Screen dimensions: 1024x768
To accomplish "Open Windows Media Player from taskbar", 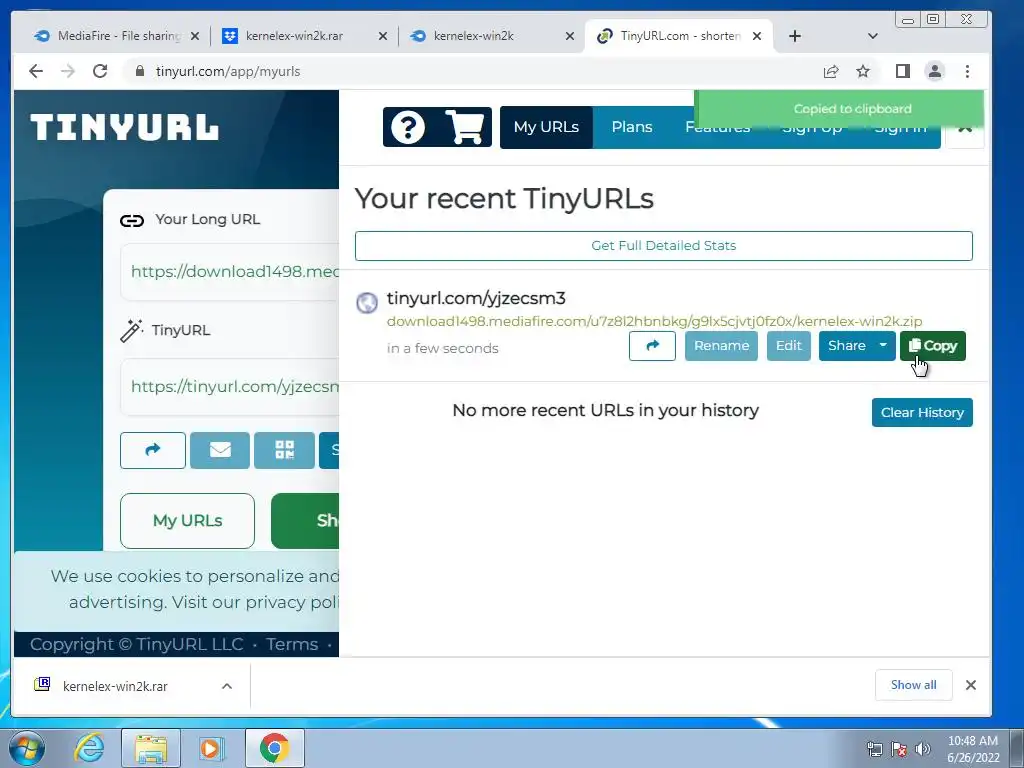I will coord(211,748).
